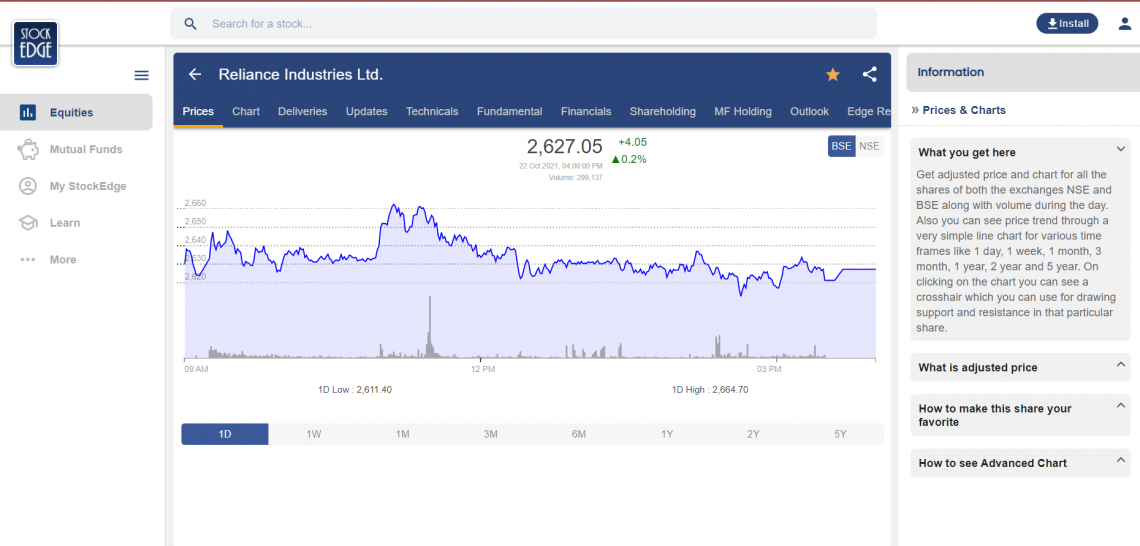Open Equities in the sidebar
Image resolution: width=1140 pixels, height=546 pixels.
76,112
